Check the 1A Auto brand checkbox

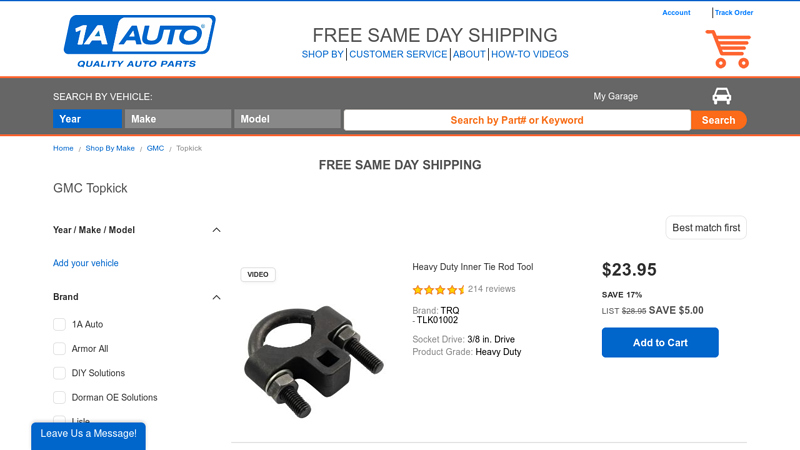coord(60,325)
